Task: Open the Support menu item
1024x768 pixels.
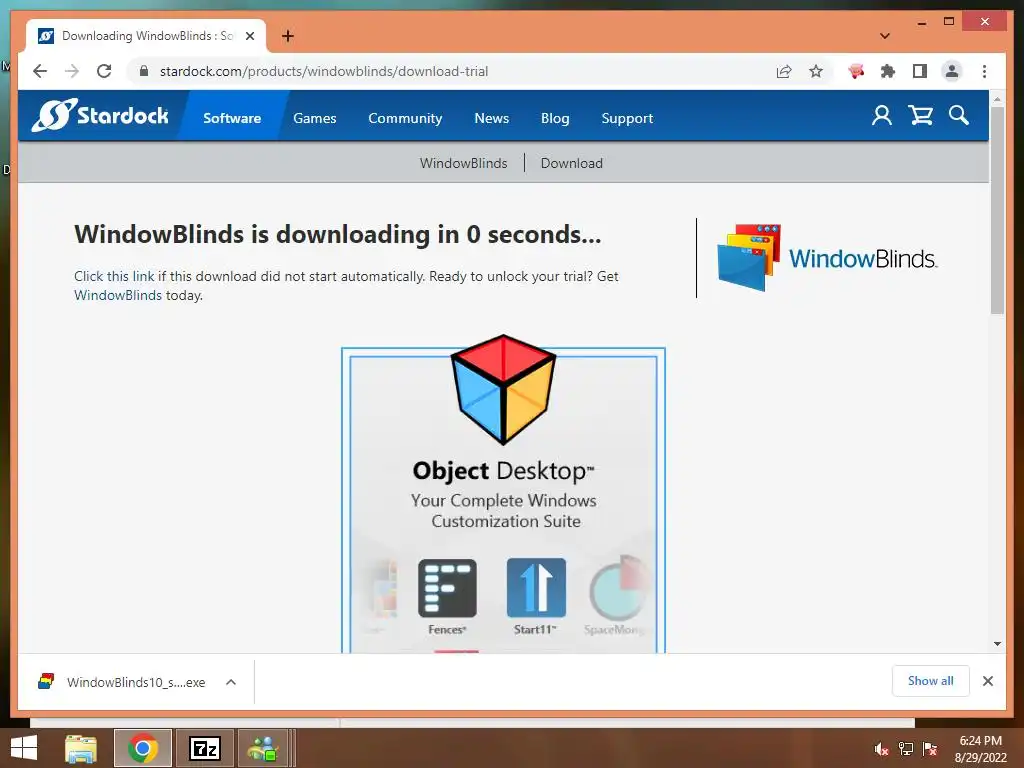Action: pos(627,118)
